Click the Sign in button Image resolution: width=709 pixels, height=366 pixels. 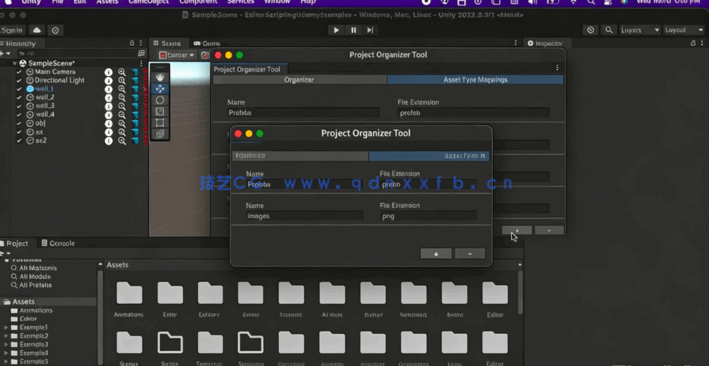click(12, 30)
